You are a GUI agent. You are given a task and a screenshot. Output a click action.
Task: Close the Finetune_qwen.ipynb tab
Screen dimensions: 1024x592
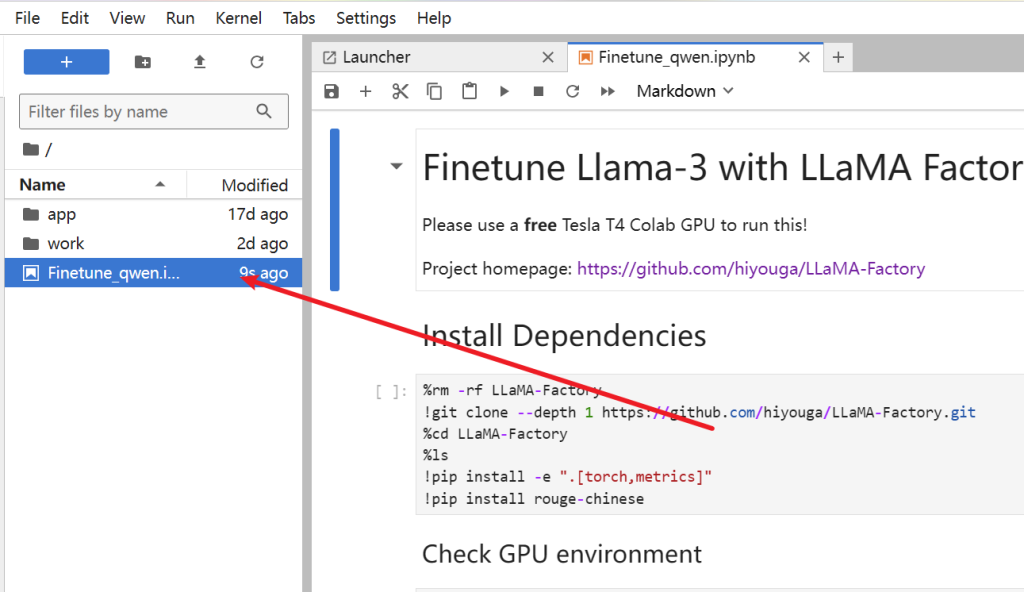pos(804,58)
